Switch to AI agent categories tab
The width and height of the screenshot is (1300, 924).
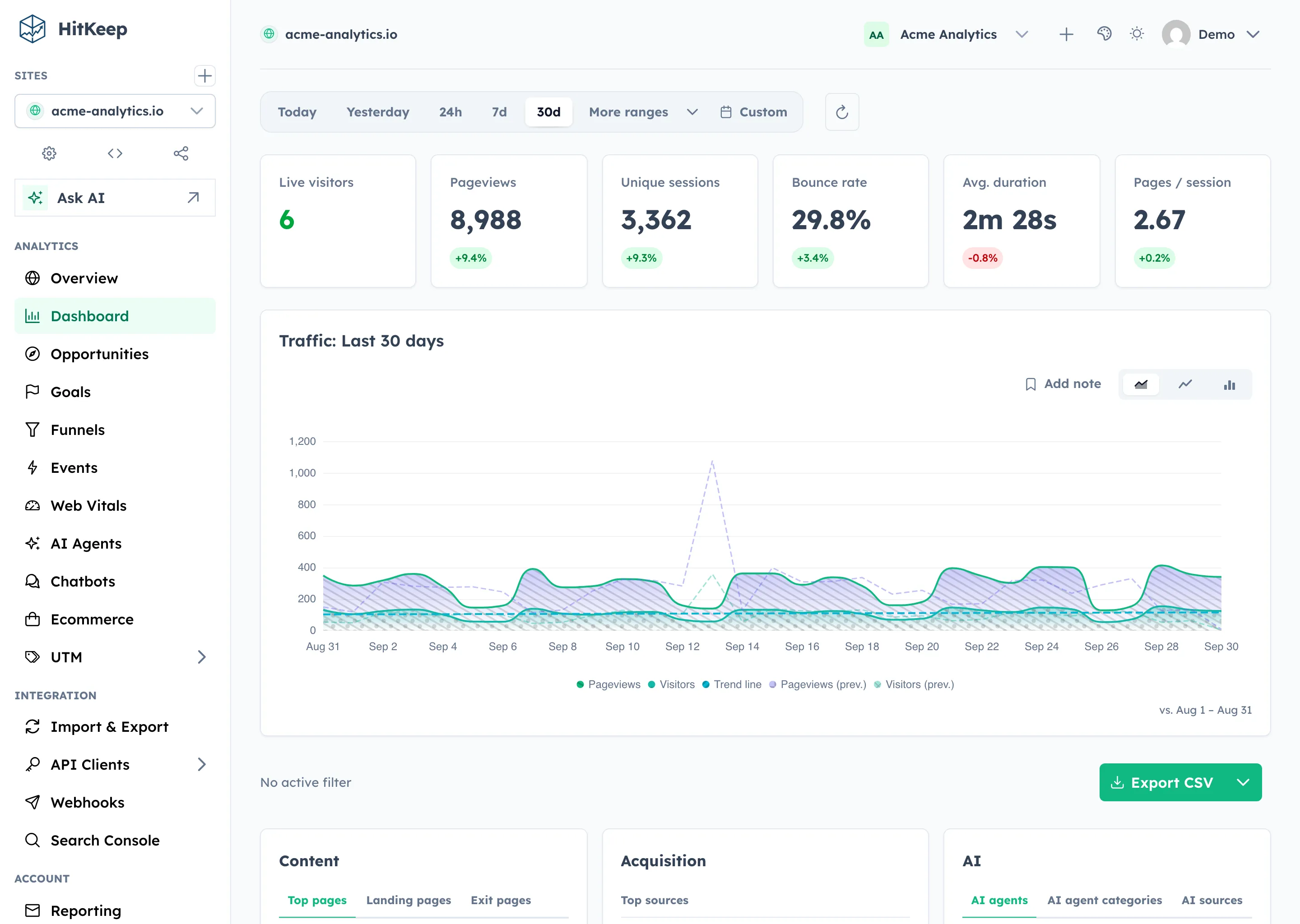[1104, 901]
